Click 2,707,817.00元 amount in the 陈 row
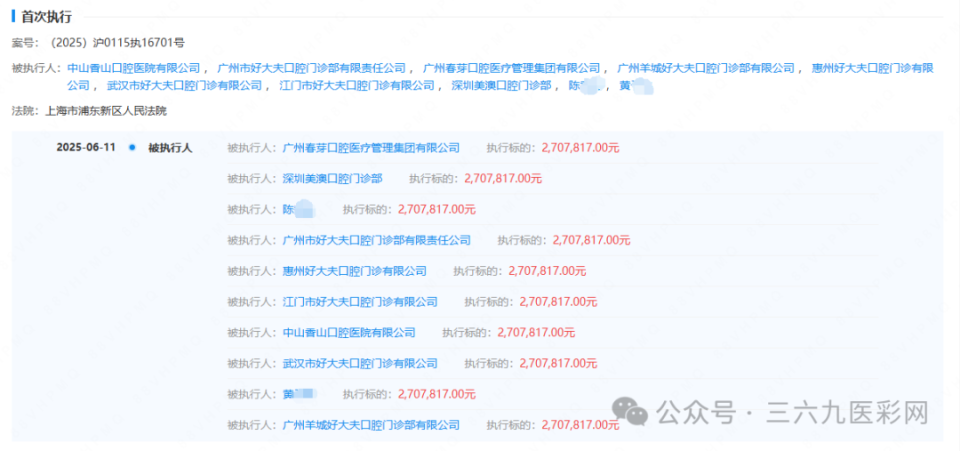Screen dimensions: 960x451 (437, 209)
